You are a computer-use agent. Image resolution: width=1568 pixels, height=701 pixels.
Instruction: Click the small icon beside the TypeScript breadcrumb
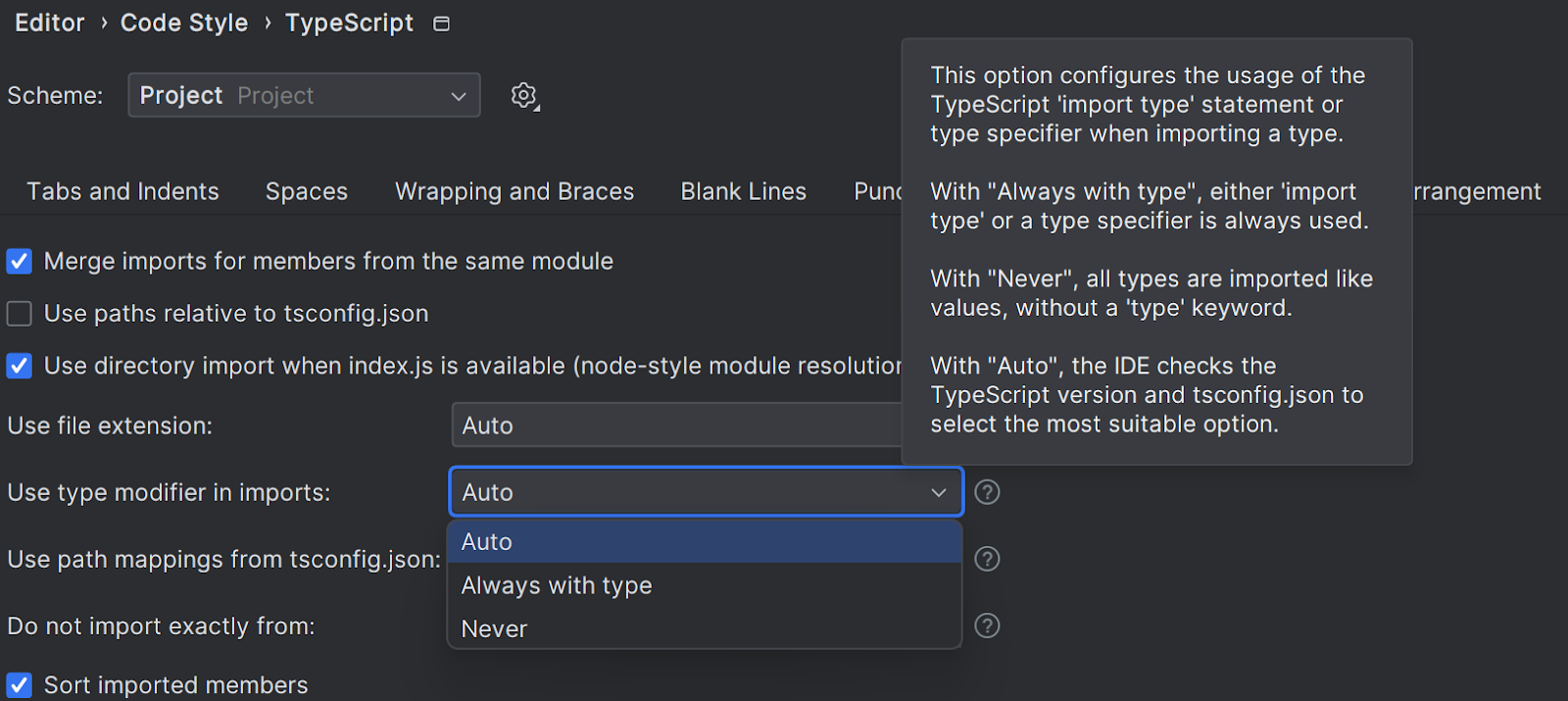pyautogui.click(x=441, y=24)
